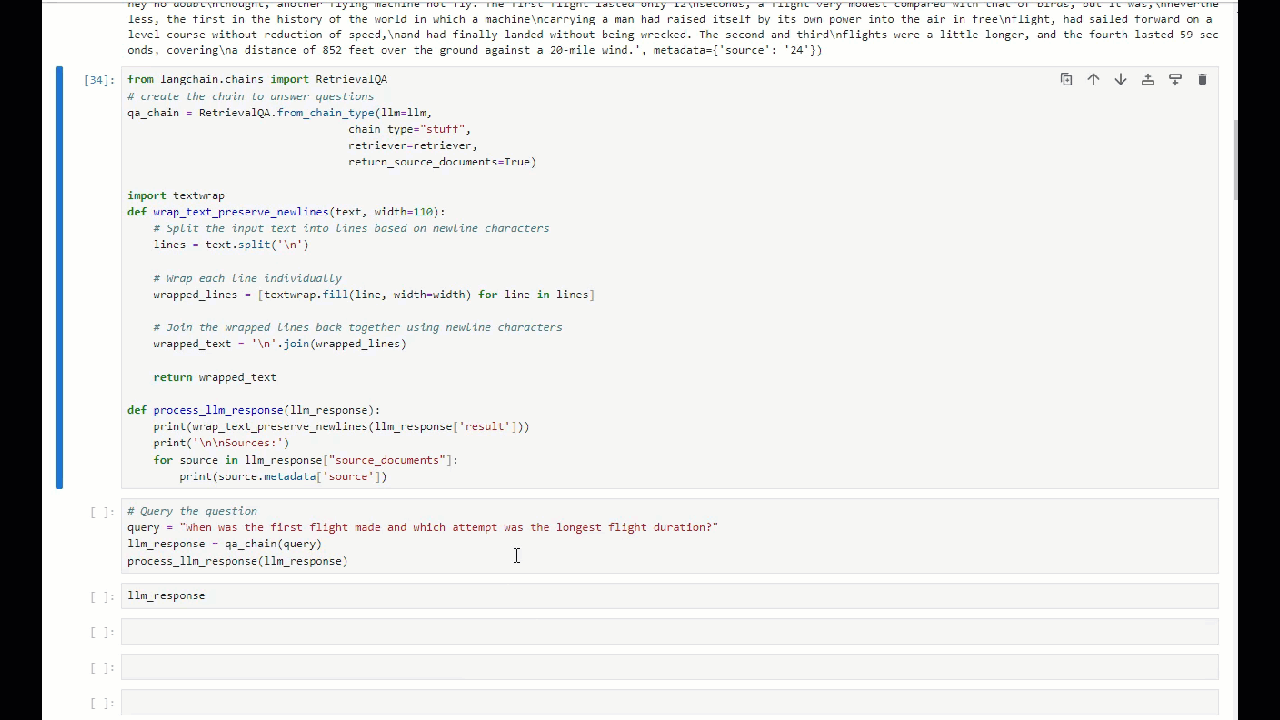Screen dimensions: 1280x720
Task: Click the '# Join the wrapped lines back together' comment
Action: pos(358,327)
